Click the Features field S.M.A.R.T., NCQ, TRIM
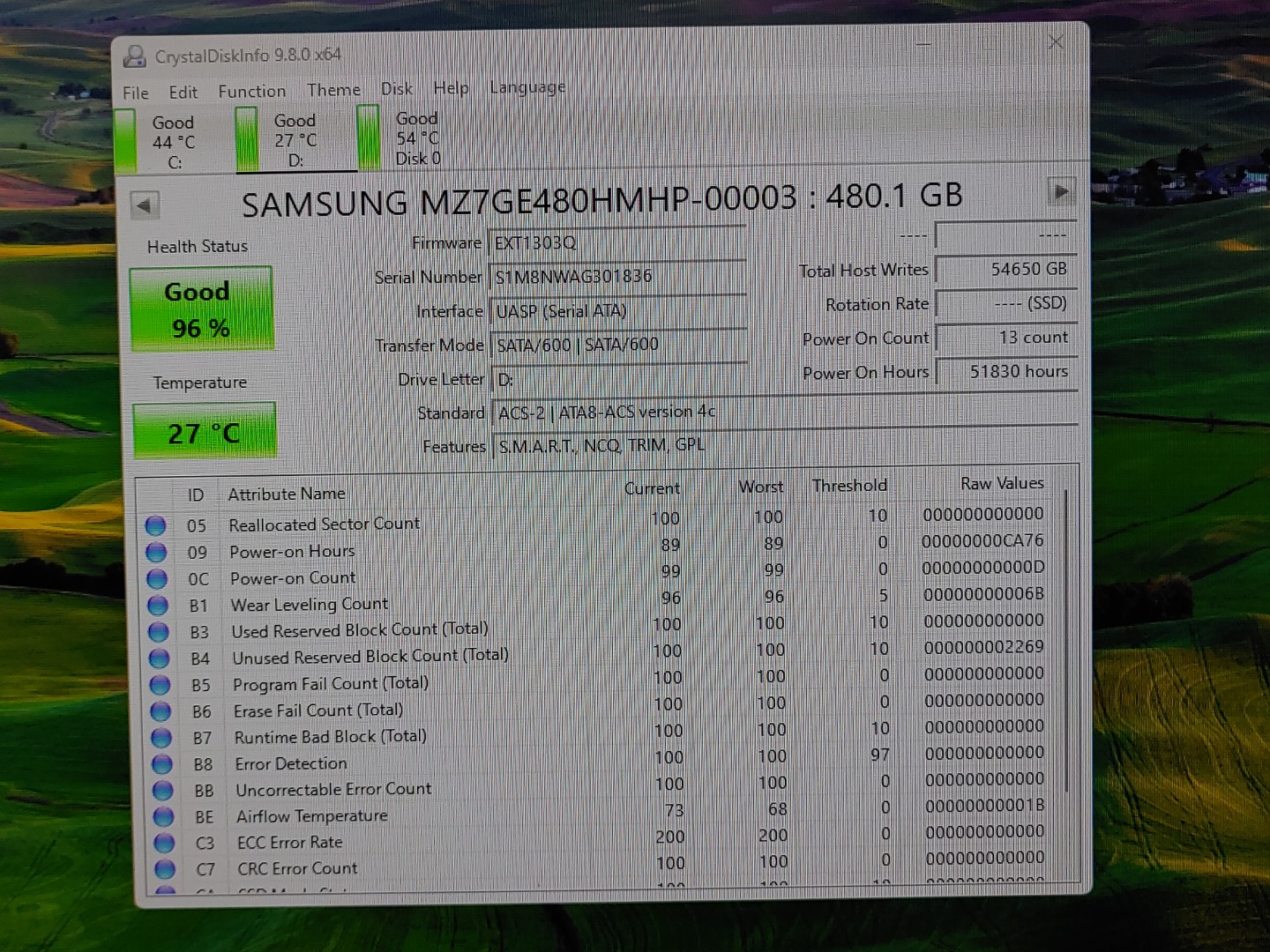The image size is (1270, 952). (x=786, y=445)
